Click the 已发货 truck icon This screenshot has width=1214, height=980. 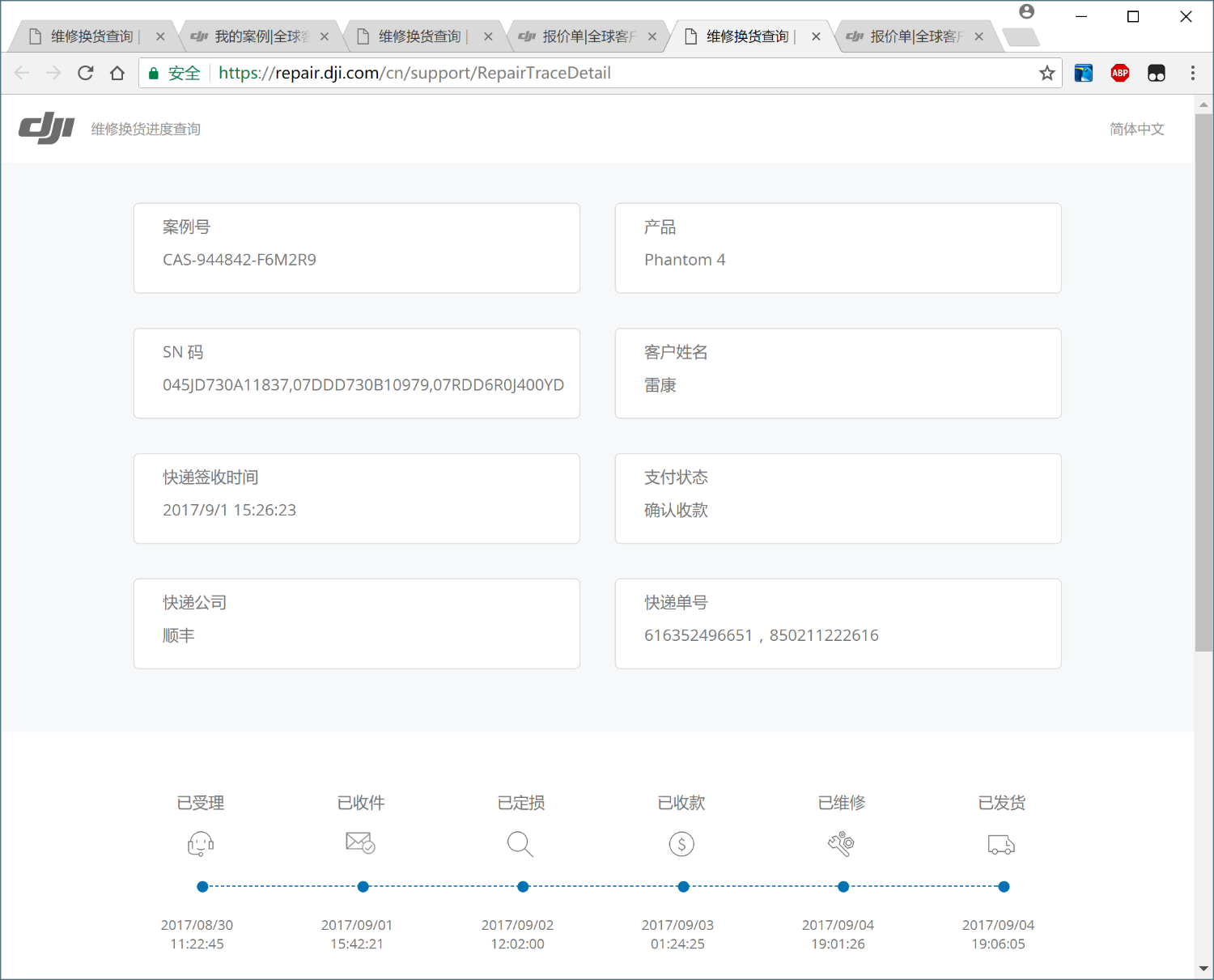click(1002, 845)
